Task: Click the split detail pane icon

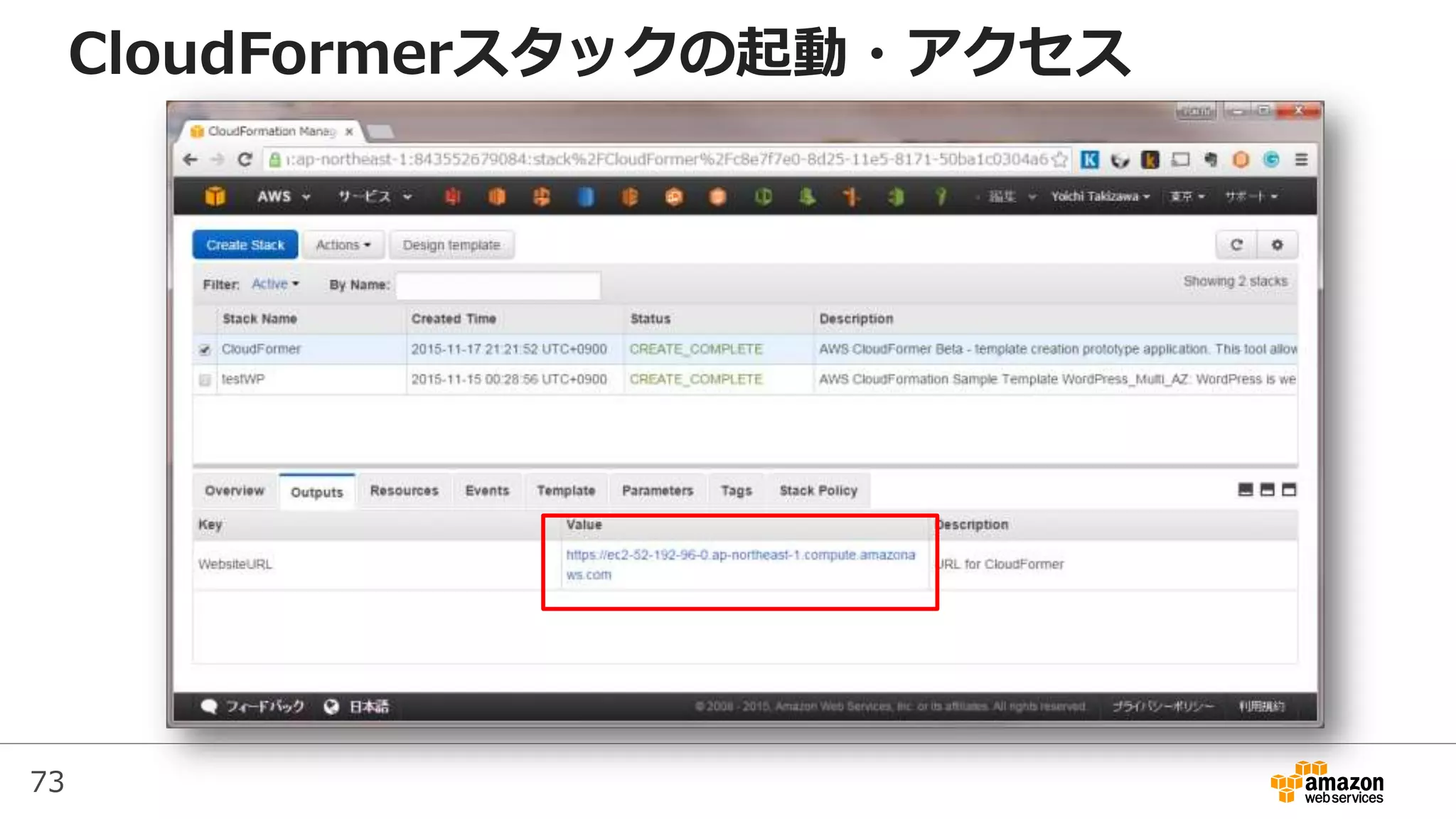Action: [x=1267, y=490]
